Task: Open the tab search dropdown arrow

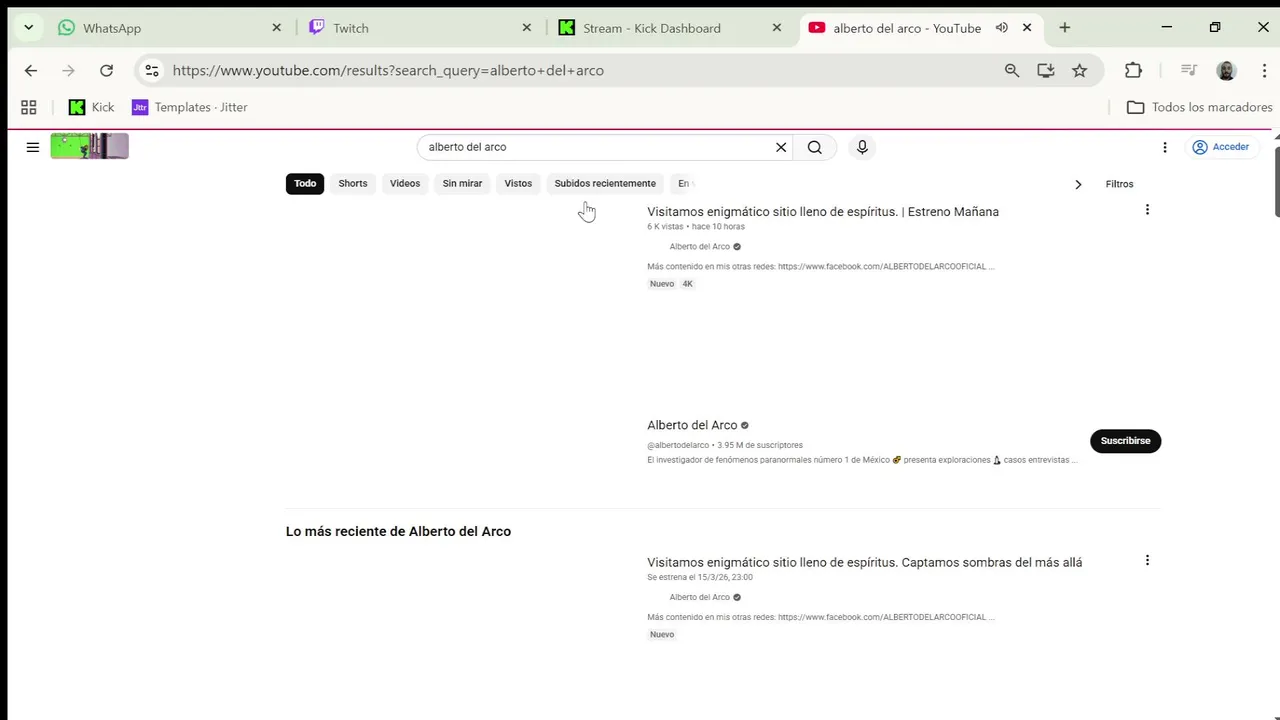Action: pos(28,28)
